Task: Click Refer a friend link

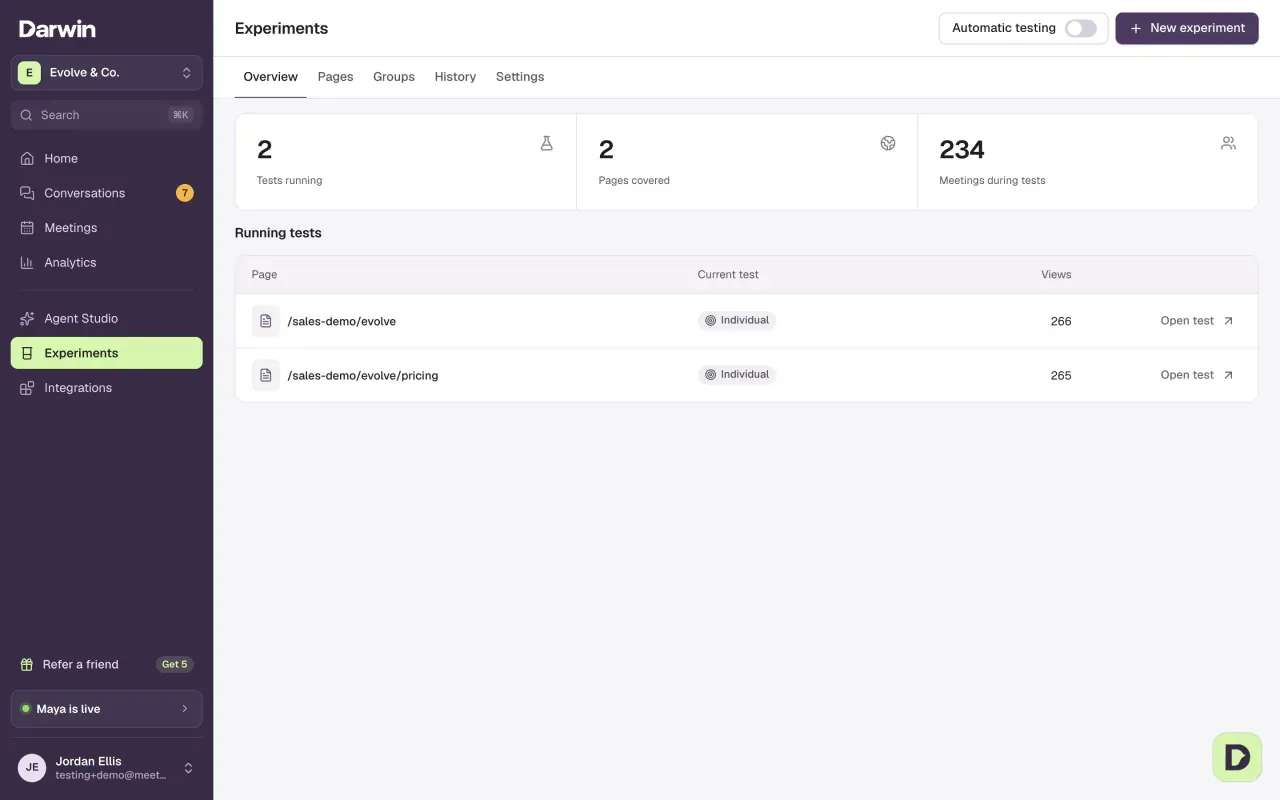Action: pyautogui.click(x=80, y=664)
